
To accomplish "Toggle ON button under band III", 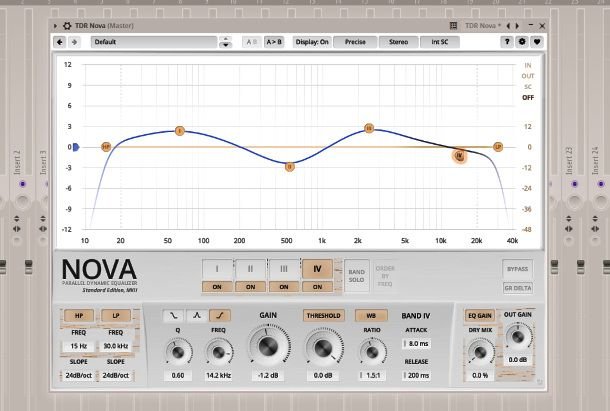I will pos(284,287).
